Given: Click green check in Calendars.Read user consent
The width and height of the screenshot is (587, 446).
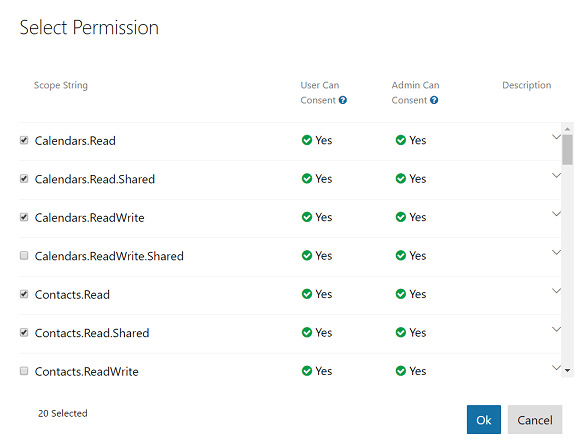Looking at the screenshot, I should click(307, 140).
